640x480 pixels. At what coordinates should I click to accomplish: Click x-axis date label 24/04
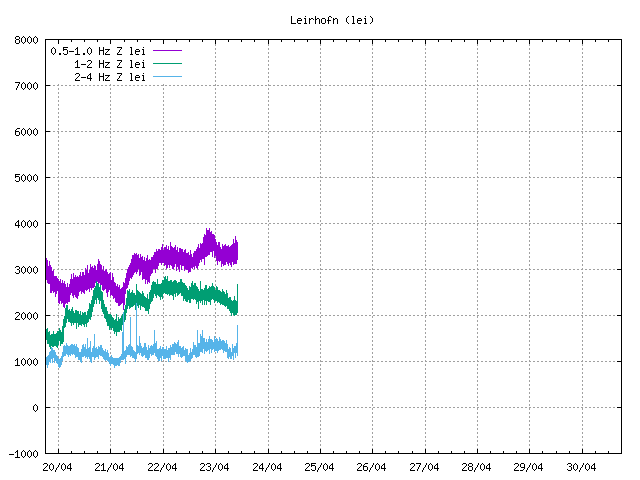(x=267, y=467)
